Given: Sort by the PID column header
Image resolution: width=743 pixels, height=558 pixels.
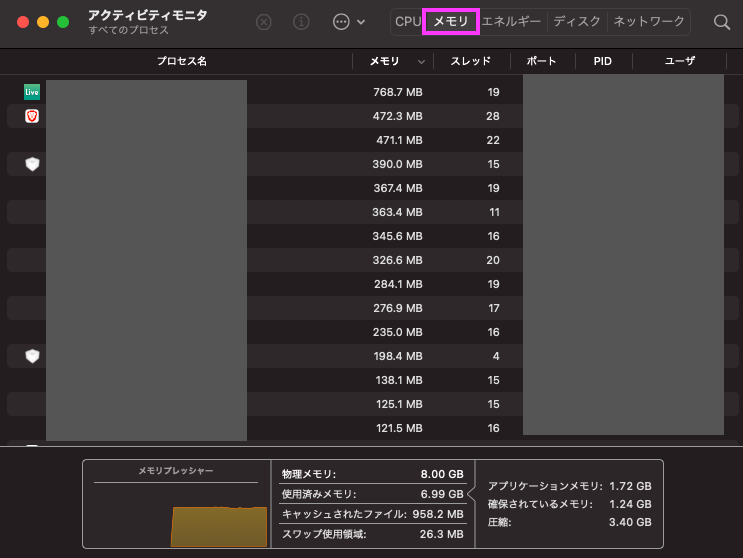Looking at the screenshot, I should pyautogui.click(x=602, y=61).
